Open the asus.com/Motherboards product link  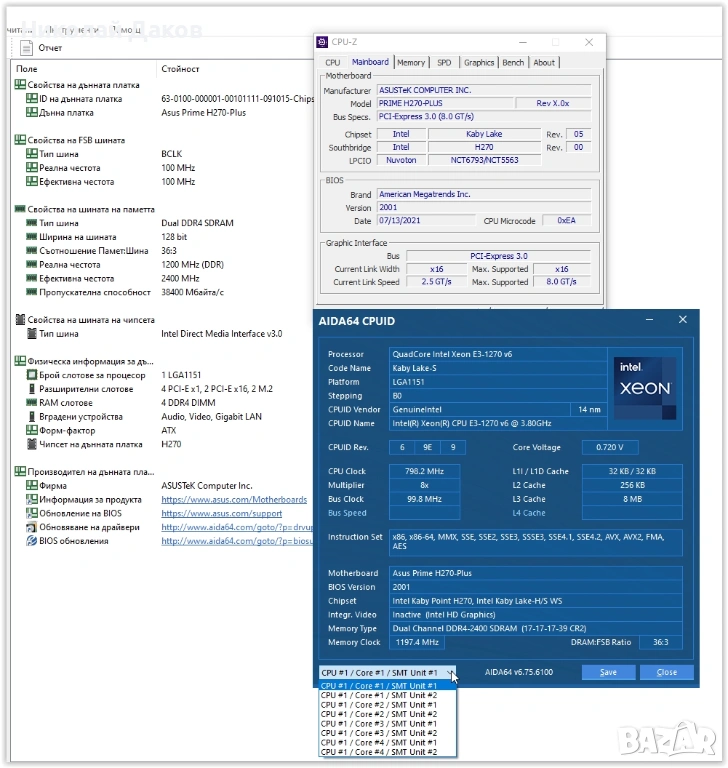234,499
